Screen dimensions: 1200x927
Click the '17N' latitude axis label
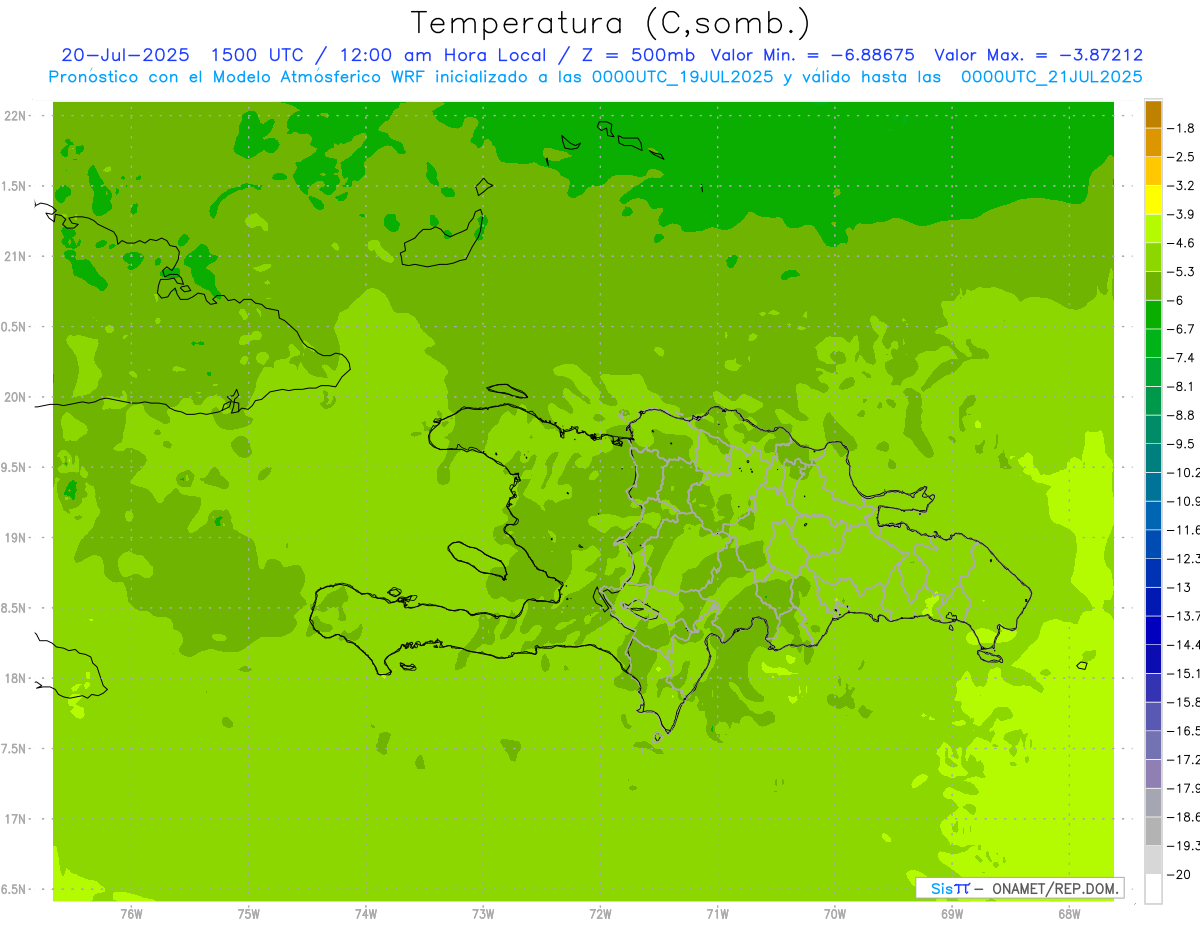(x=15, y=819)
